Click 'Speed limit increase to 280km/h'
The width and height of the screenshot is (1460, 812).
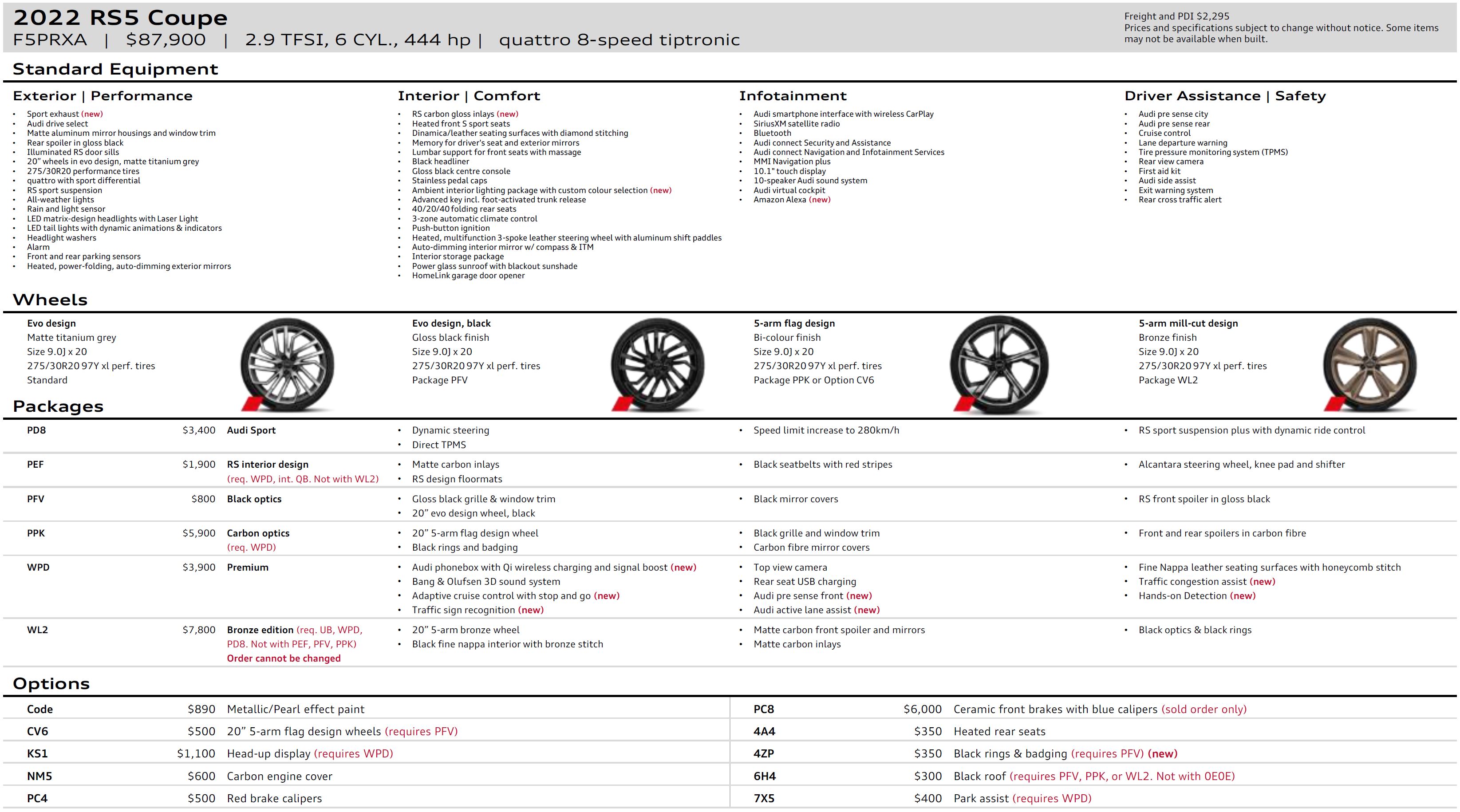pos(826,430)
